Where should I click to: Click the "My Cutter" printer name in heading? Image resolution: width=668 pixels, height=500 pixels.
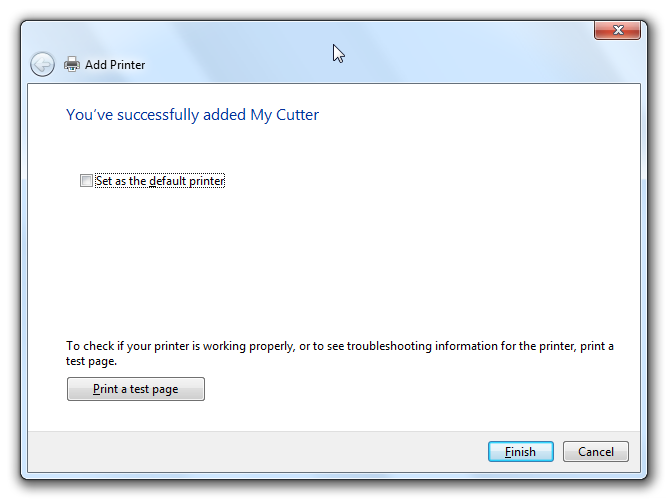coord(285,115)
